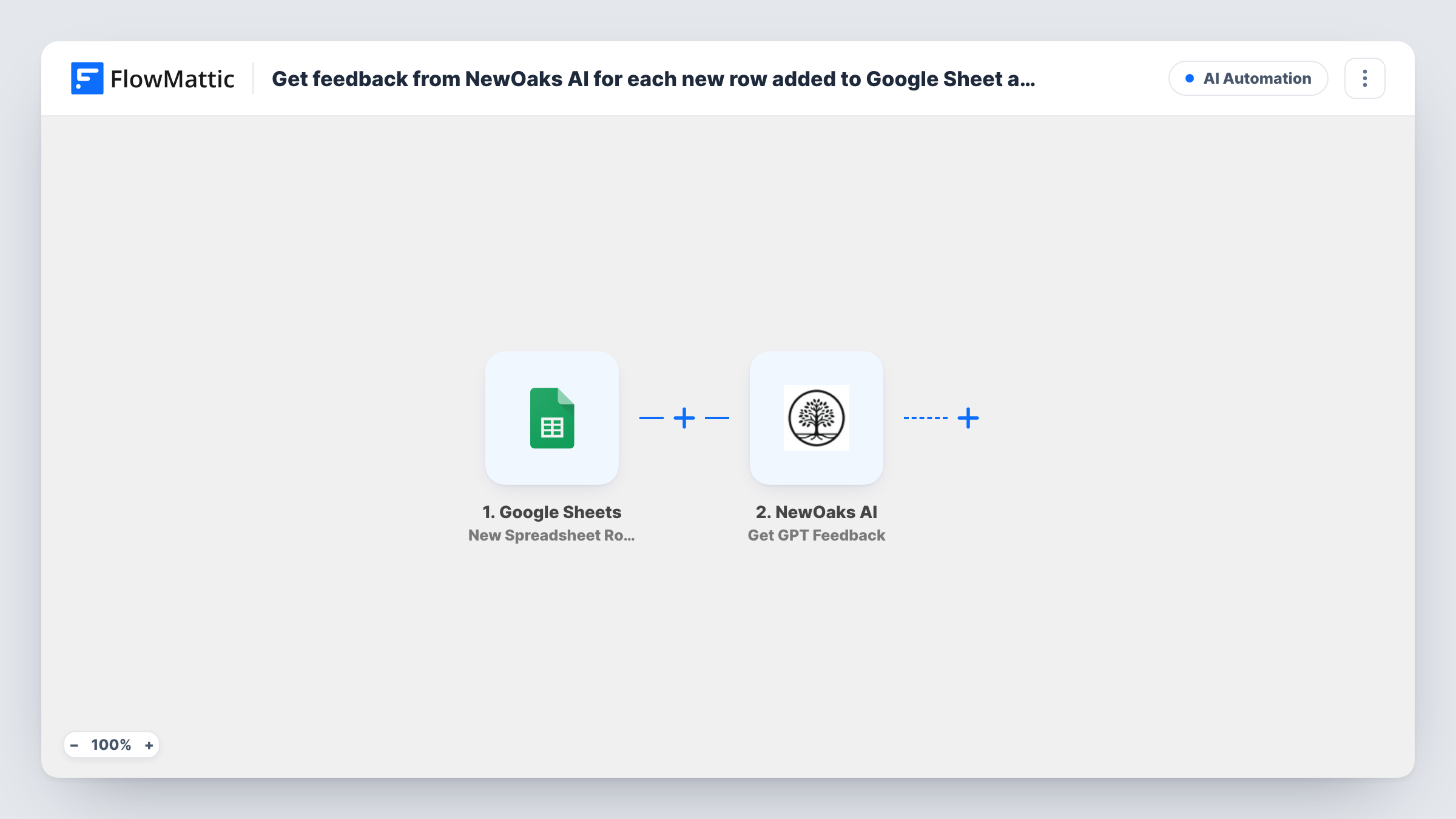
Task: Click the '2. NewOaks AI' label
Action: click(817, 512)
